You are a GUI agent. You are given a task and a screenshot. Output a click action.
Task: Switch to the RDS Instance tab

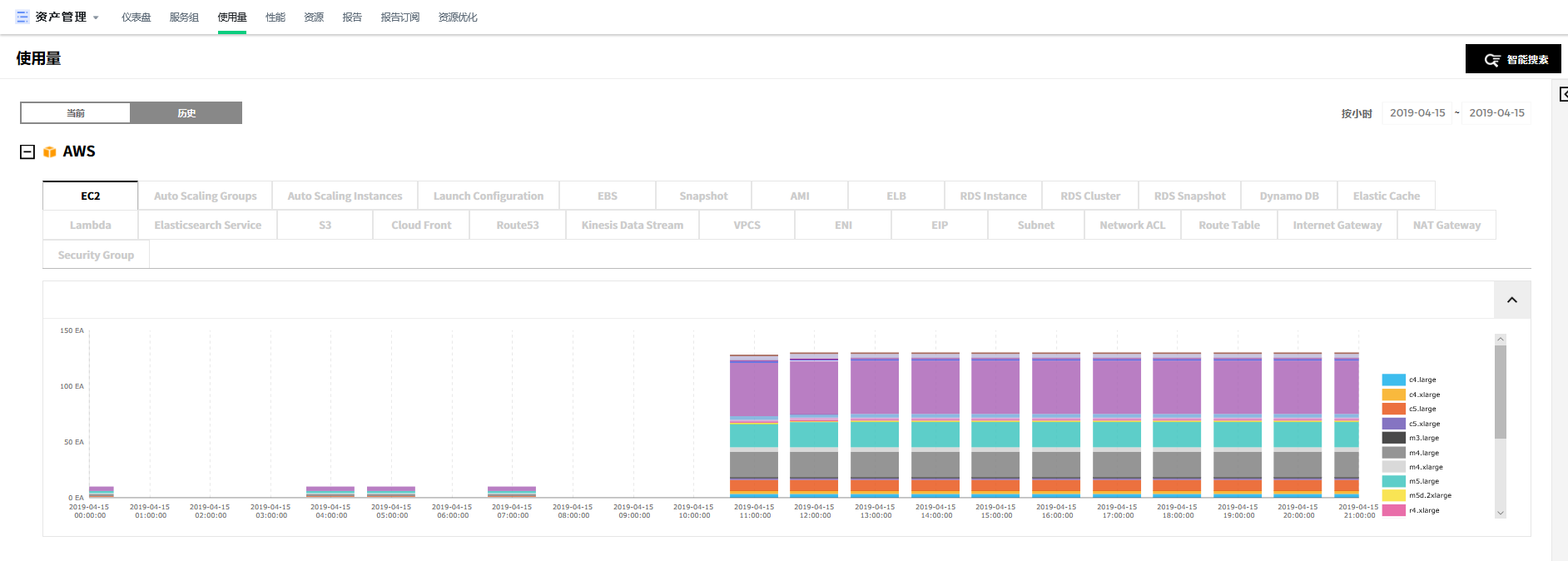(993, 196)
